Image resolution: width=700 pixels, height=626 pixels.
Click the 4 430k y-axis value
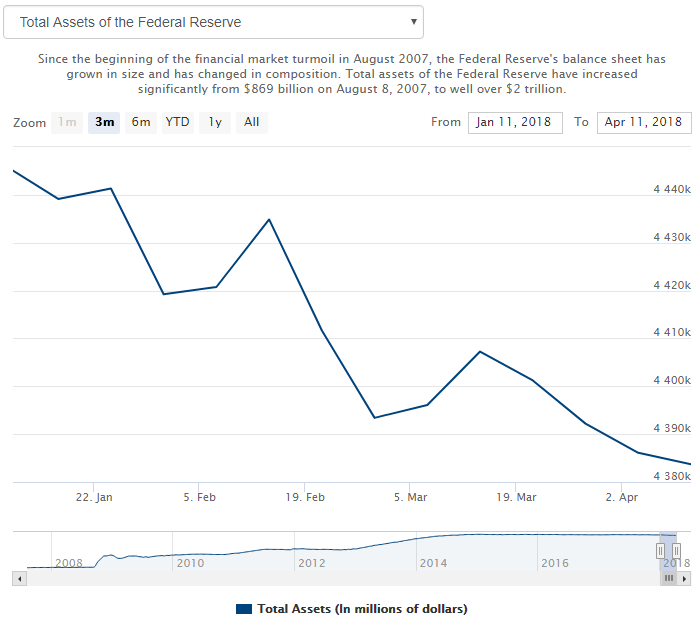(x=672, y=237)
